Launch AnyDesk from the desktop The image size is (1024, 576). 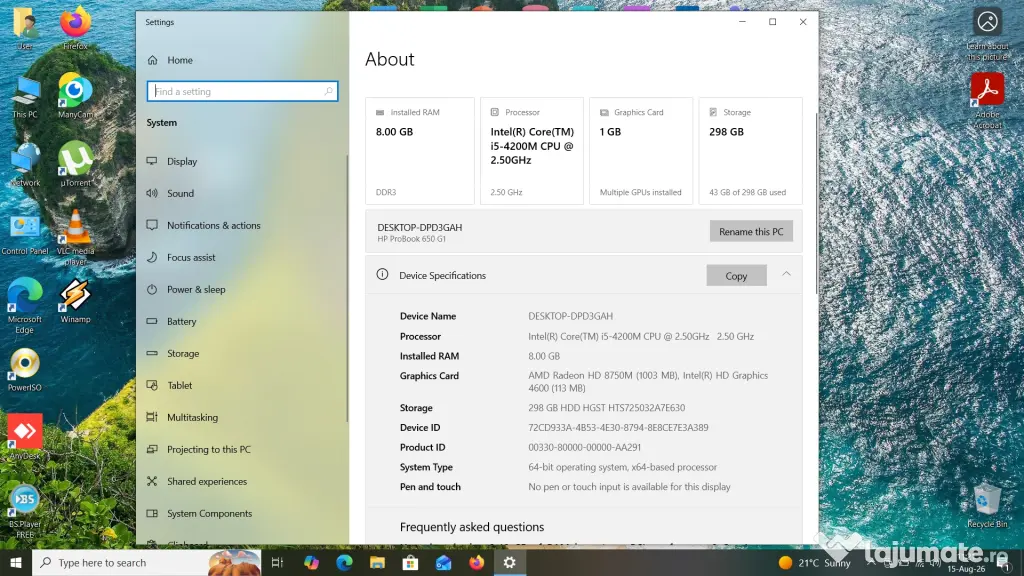(25, 436)
